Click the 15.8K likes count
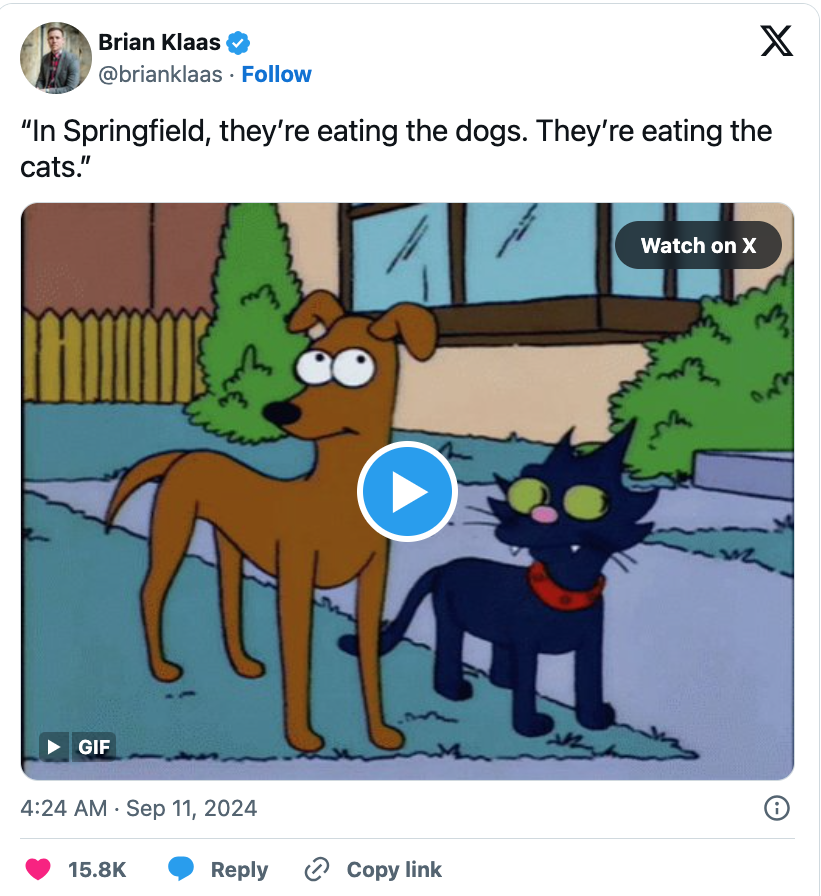 tap(97, 869)
